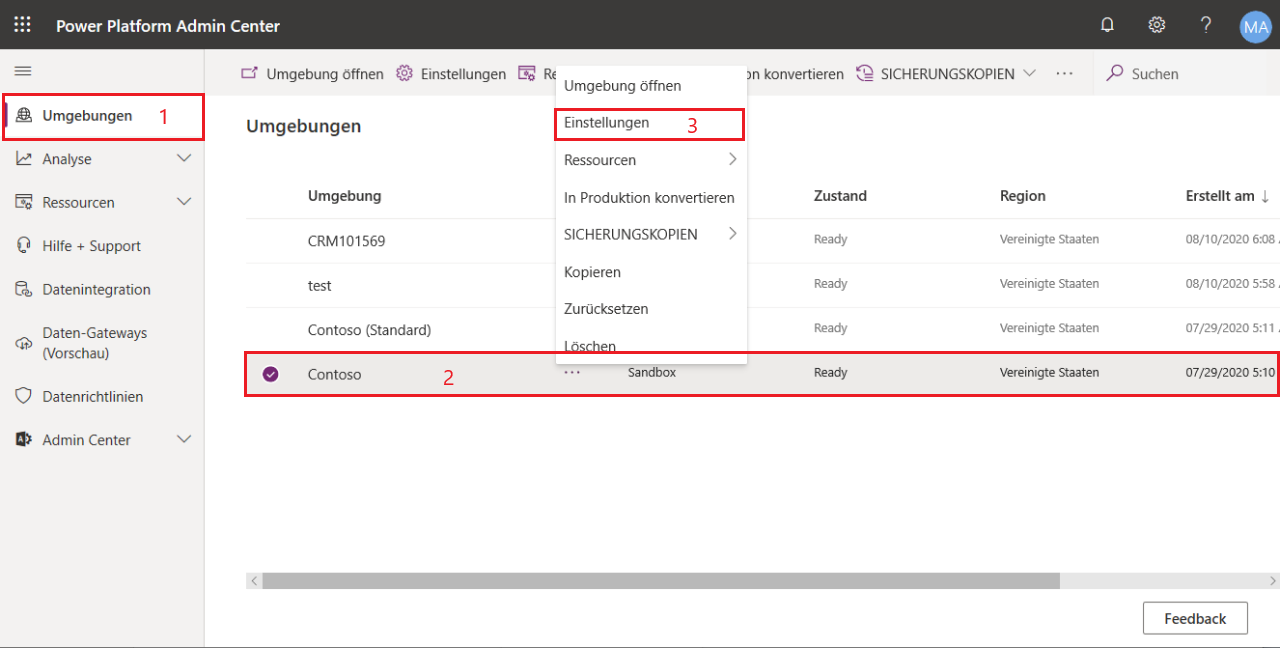Click the scrollbar left arrow
Image resolution: width=1280 pixels, height=648 pixels.
click(x=254, y=581)
